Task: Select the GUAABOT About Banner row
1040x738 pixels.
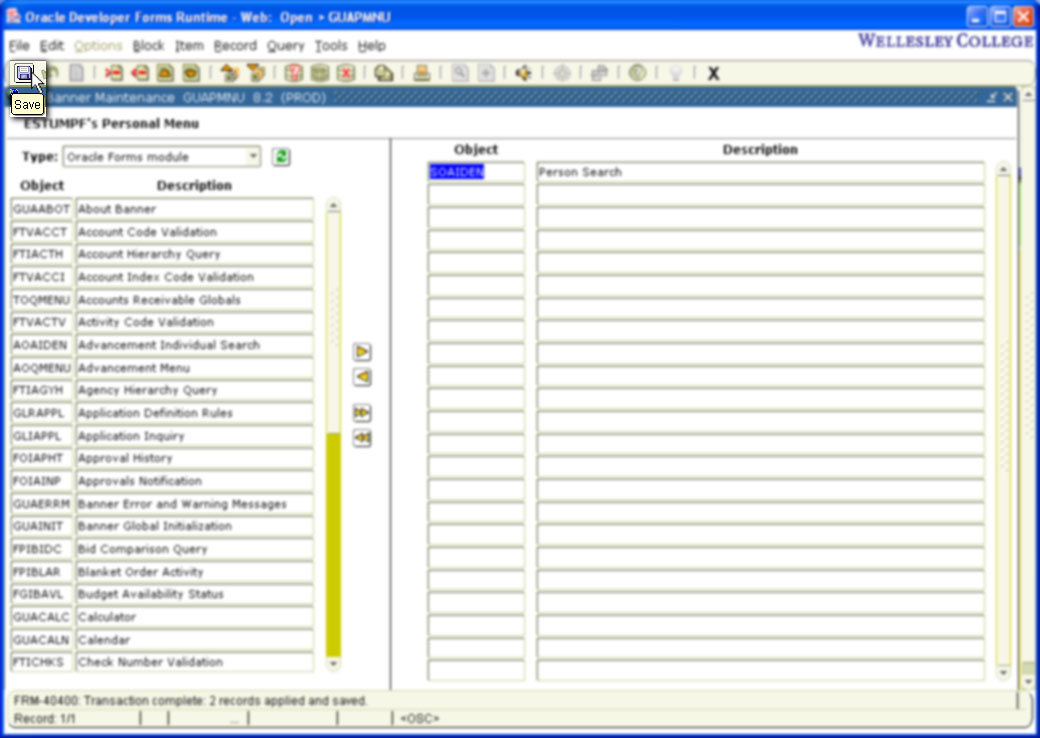Action: (162, 209)
